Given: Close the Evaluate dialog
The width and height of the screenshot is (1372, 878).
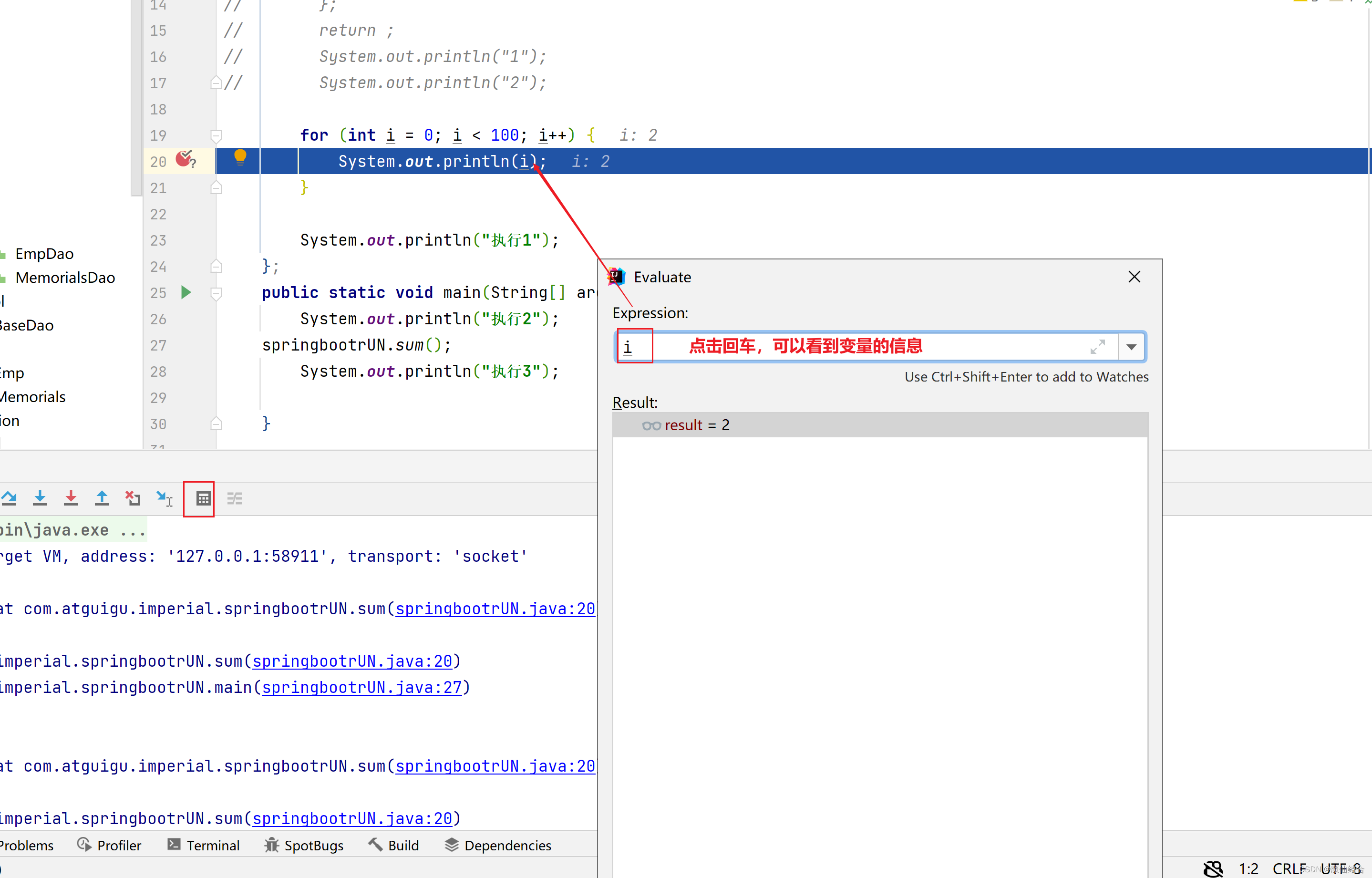Looking at the screenshot, I should (x=1135, y=277).
